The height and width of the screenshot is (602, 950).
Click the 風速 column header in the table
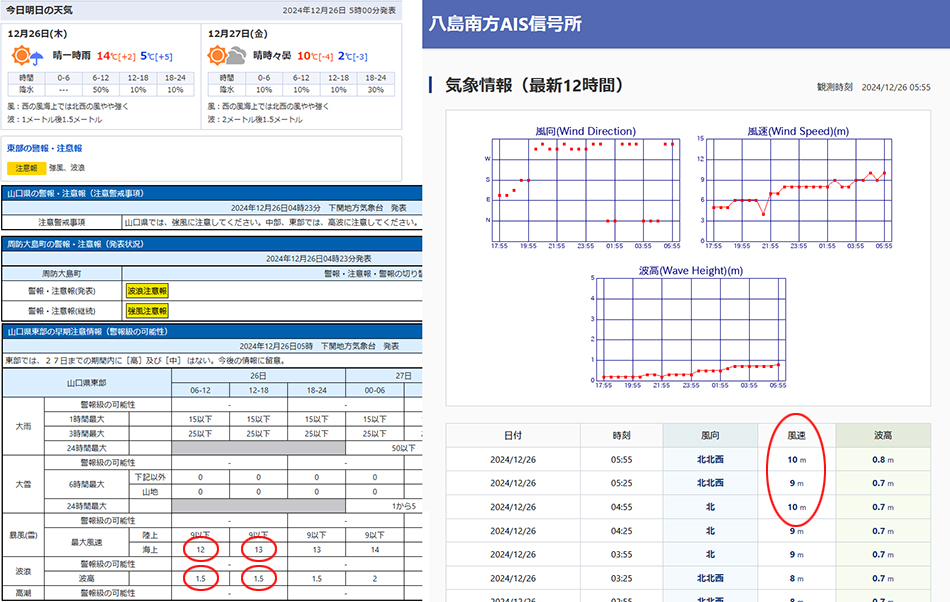796,435
